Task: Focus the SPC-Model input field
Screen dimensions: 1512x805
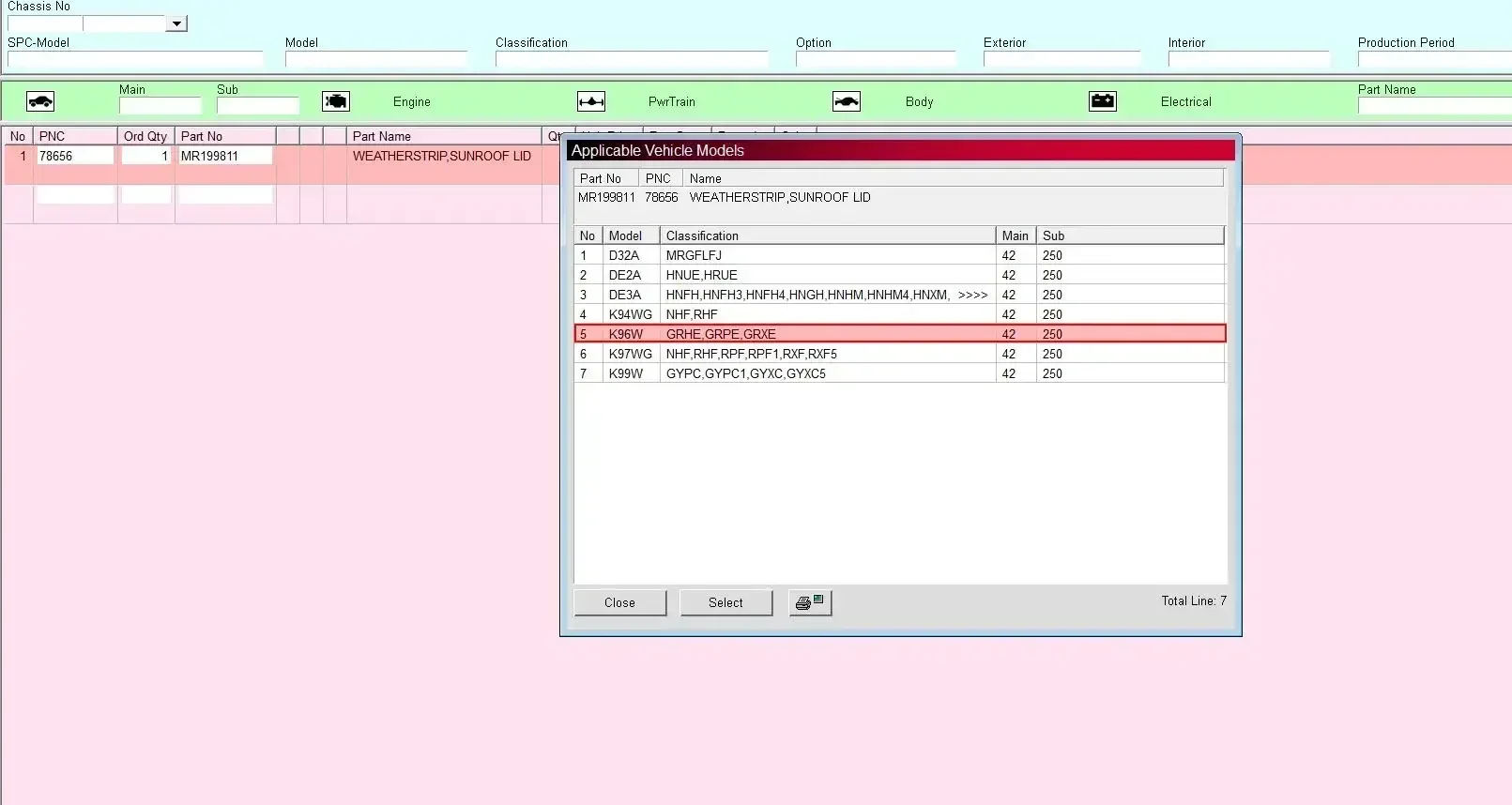Action: [x=135, y=59]
